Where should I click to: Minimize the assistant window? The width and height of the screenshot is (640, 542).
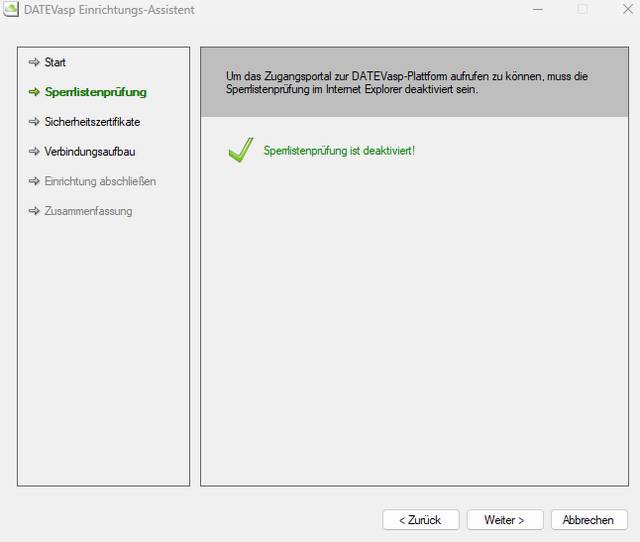[538, 9]
